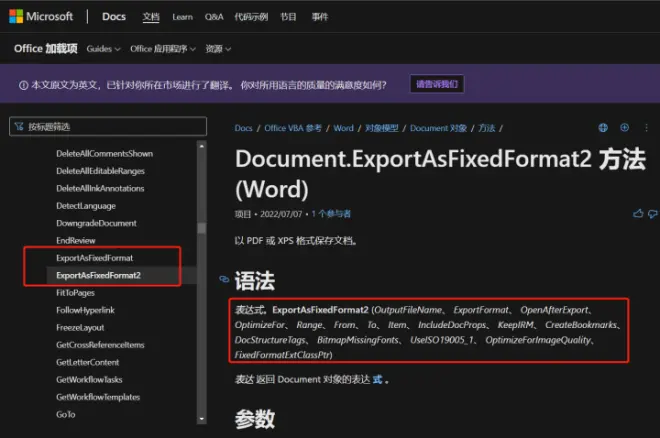The width and height of the screenshot is (660, 438).
Task: Open the Docs home link
Action: point(114,16)
